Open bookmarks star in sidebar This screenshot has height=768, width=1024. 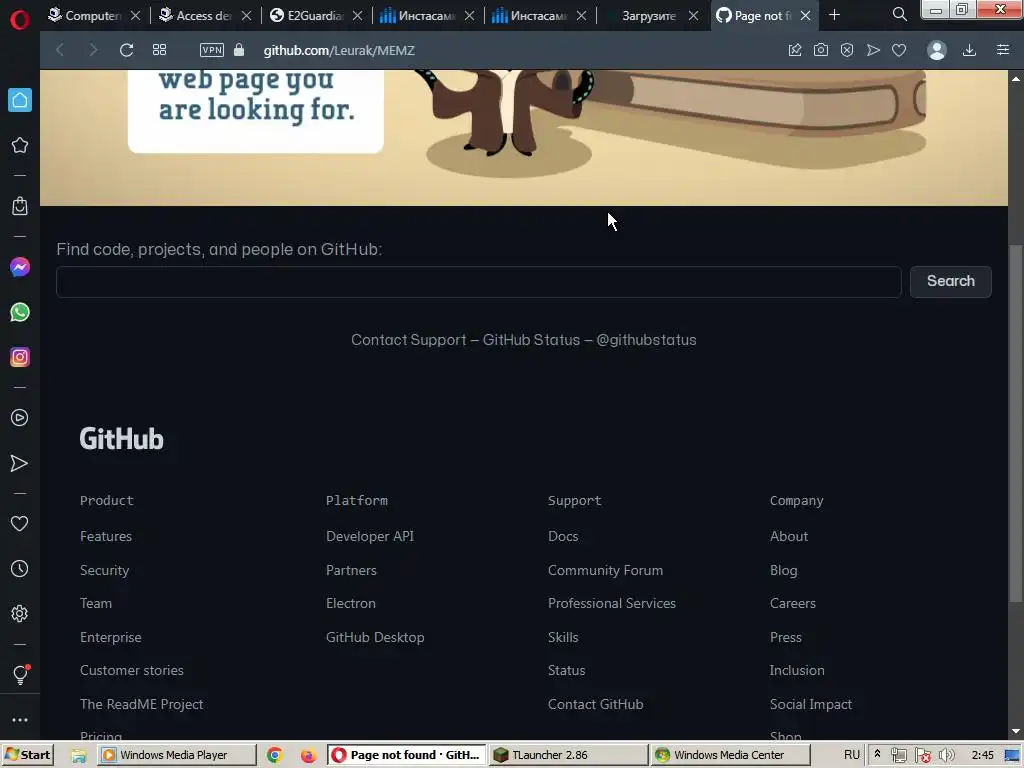(20, 145)
